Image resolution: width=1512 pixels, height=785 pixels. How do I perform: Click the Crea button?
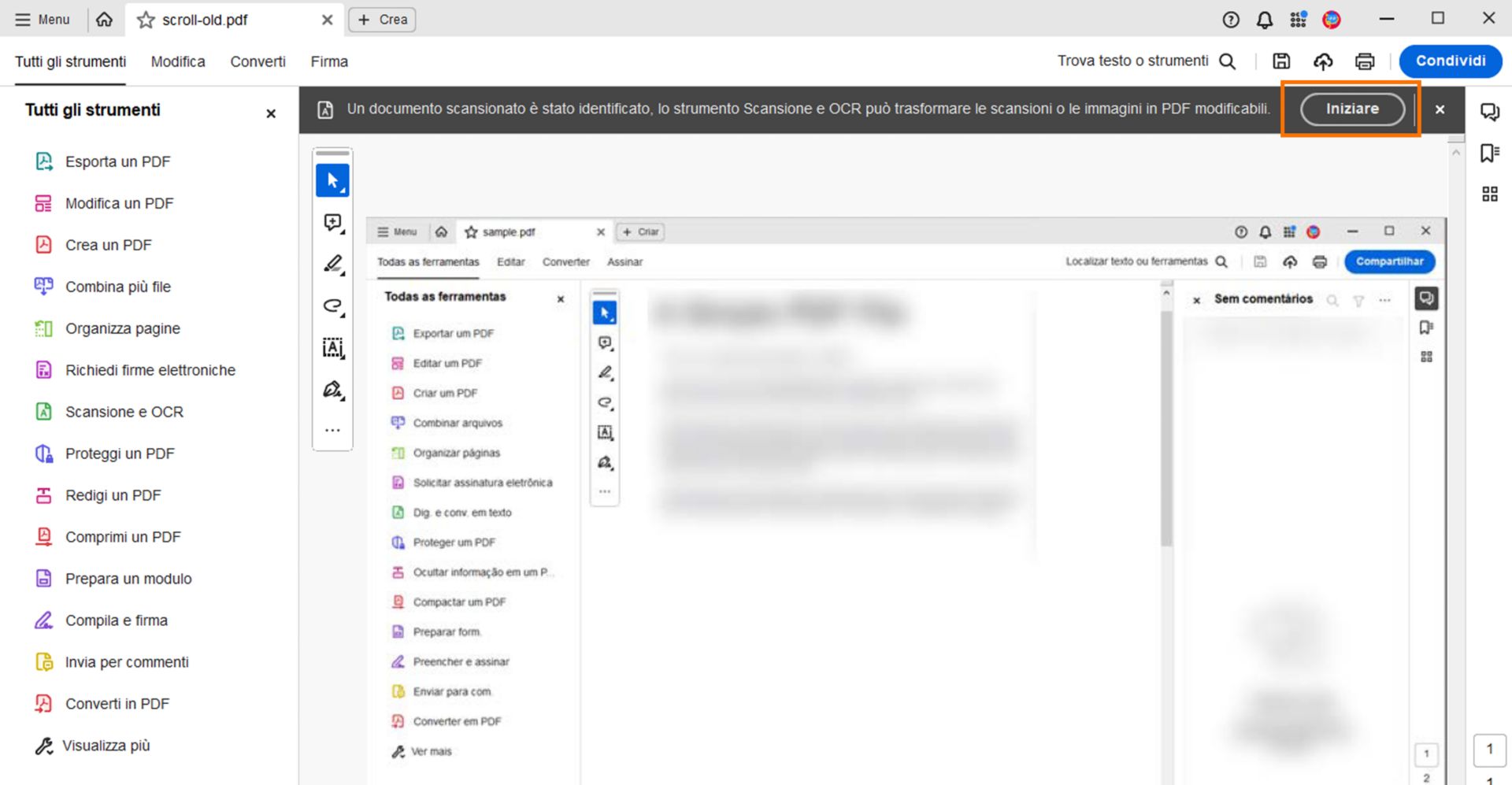tap(383, 20)
